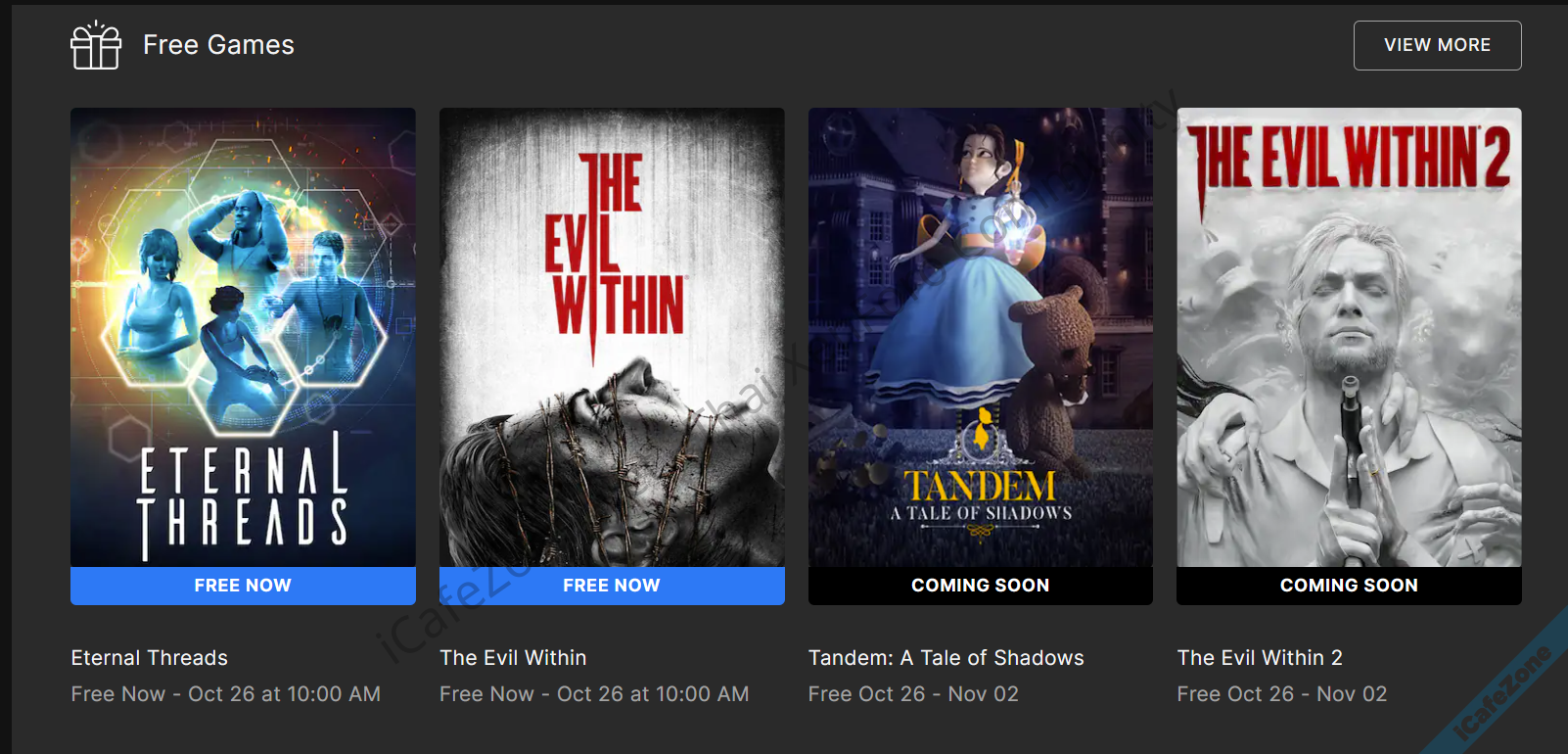Click Coming Soon banner under The Evil Within 2
The height and width of the screenshot is (754, 1568).
(x=1349, y=586)
